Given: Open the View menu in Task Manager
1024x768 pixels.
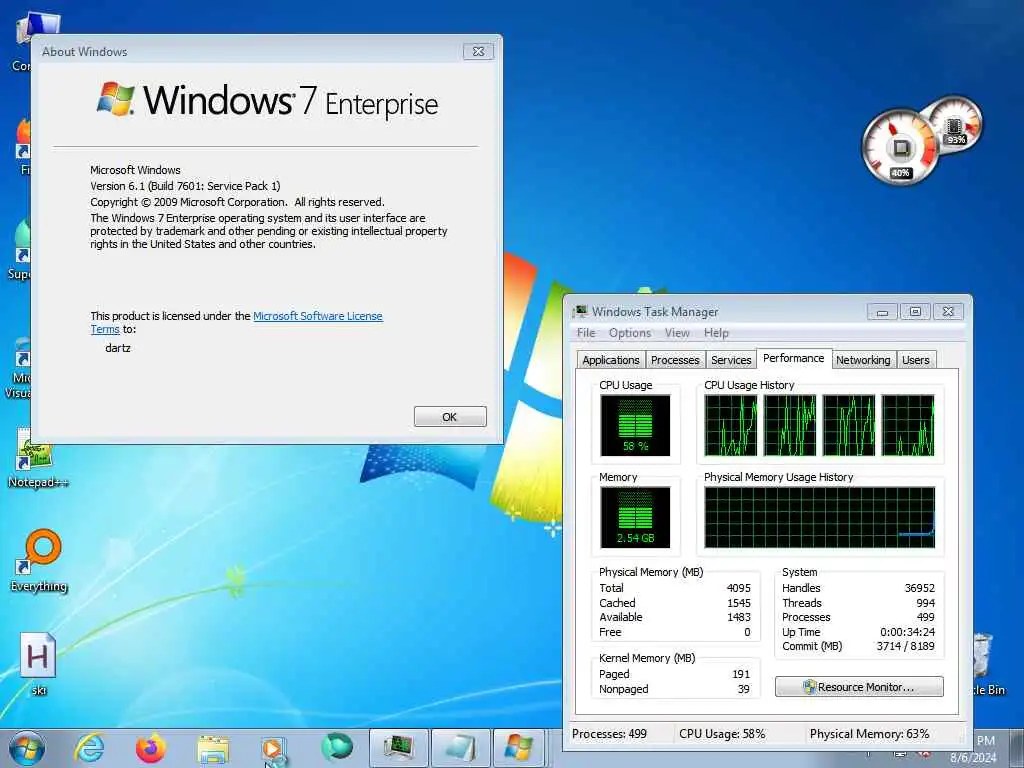Looking at the screenshot, I should tap(677, 333).
